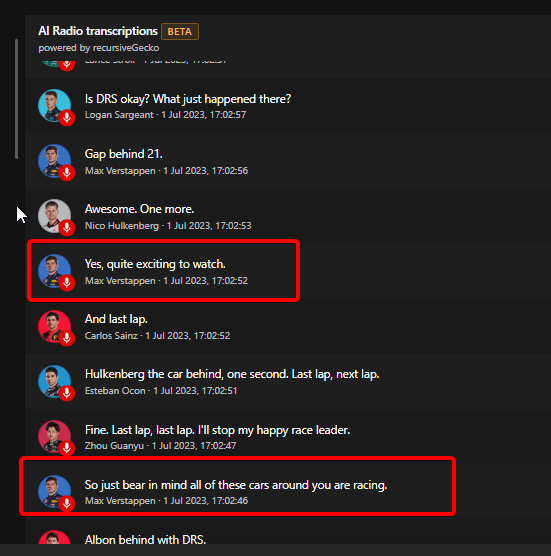Image resolution: width=551 pixels, height=556 pixels.
Task: Select "Awesome. One more." message
Action: pyautogui.click(x=139, y=209)
